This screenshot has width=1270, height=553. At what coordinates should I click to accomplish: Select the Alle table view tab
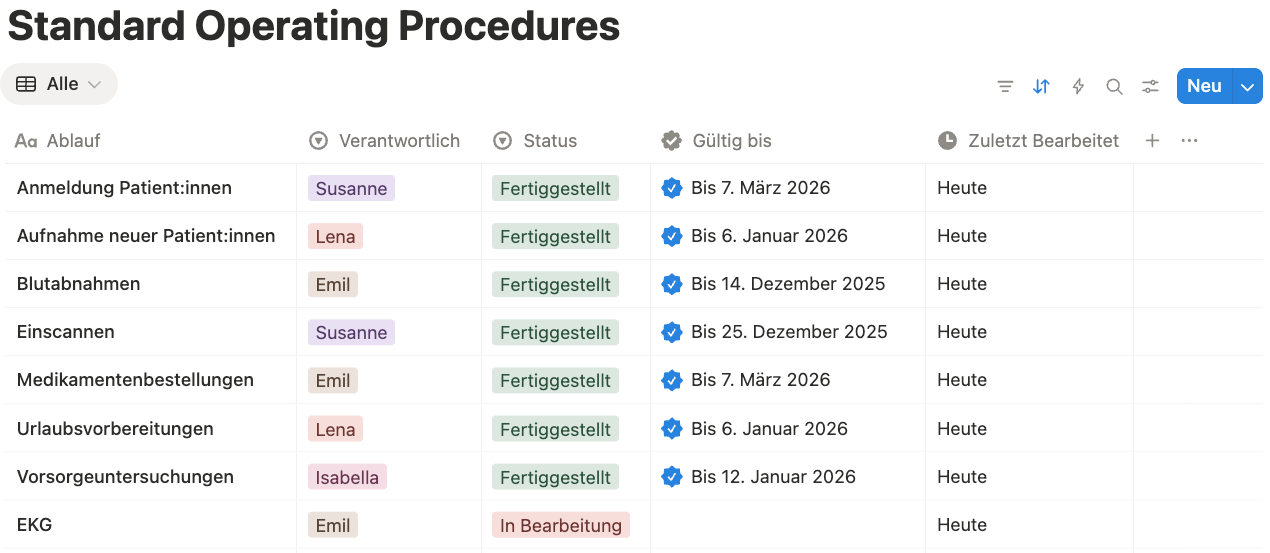[59, 84]
